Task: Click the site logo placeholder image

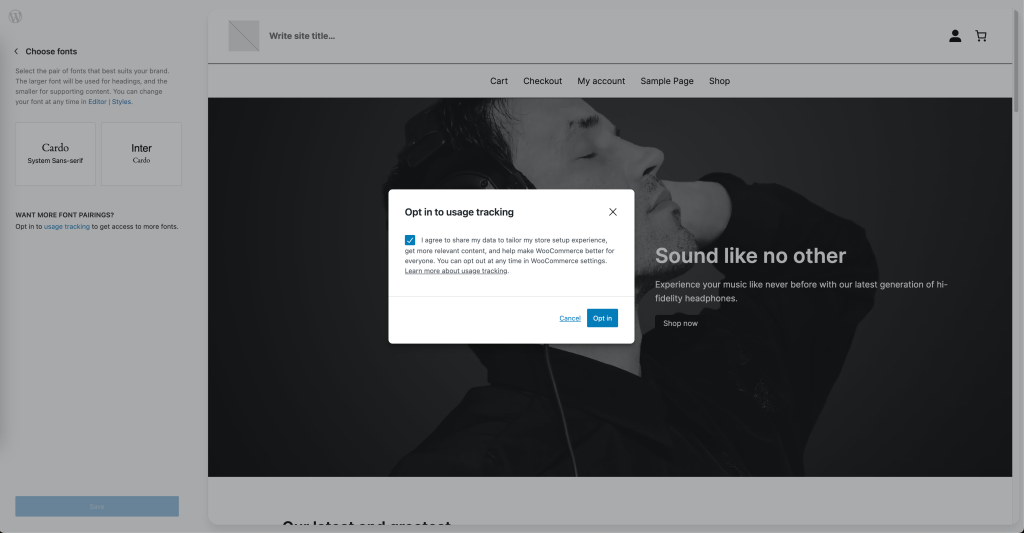Action: pos(243,36)
